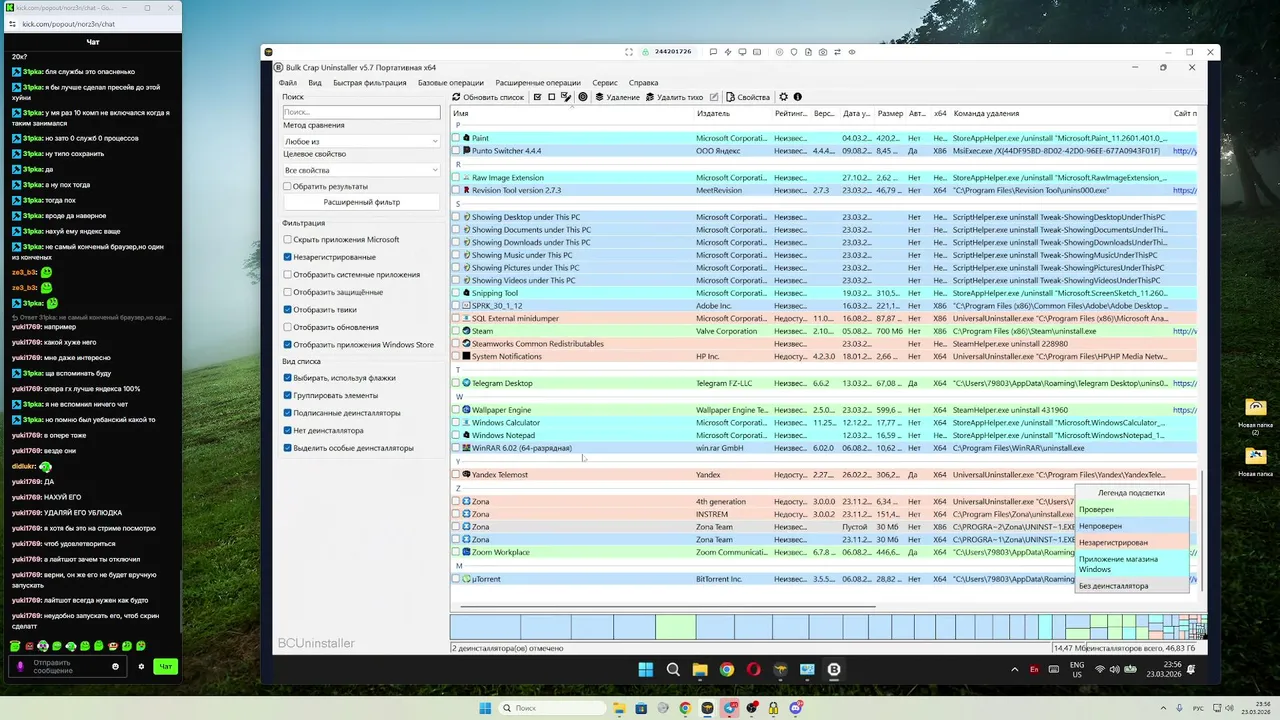Open settings gear icon in BCUninstaller toolbar
1280x720 pixels.
[784, 97]
